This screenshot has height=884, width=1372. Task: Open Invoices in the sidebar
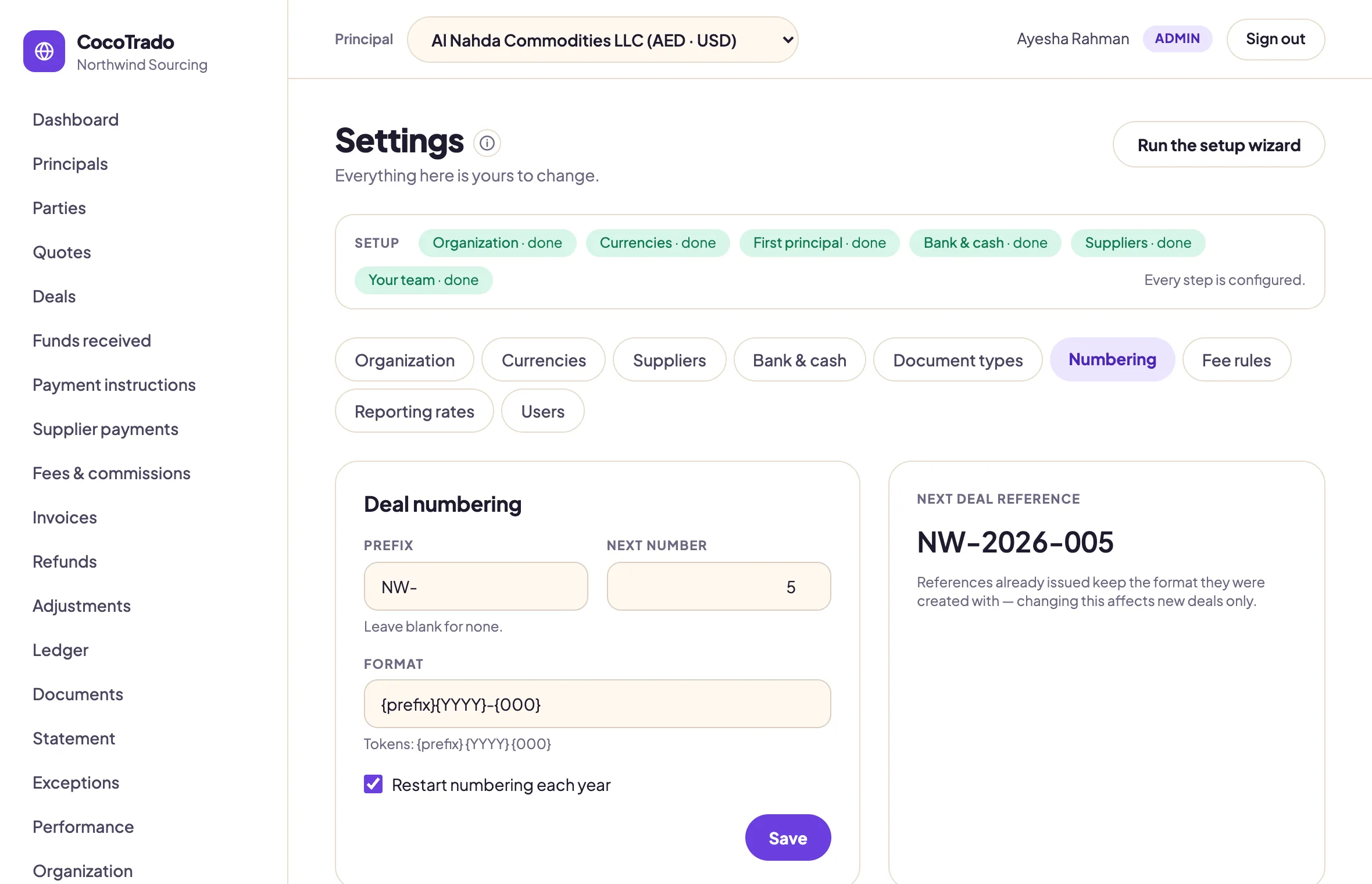click(x=65, y=517)
